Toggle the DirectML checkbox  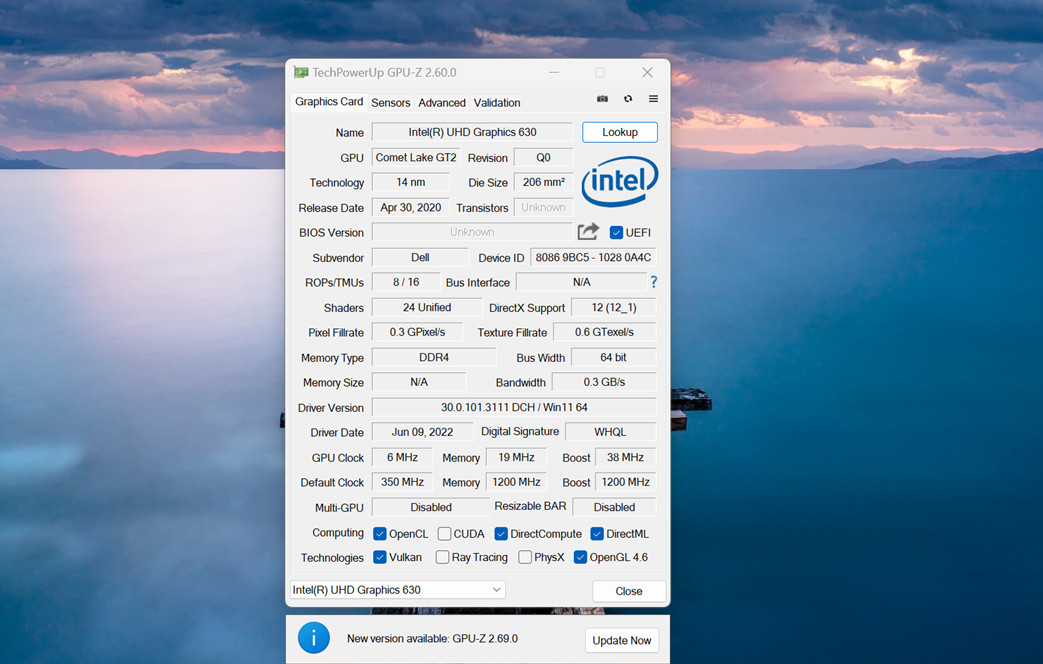point(597,534)
